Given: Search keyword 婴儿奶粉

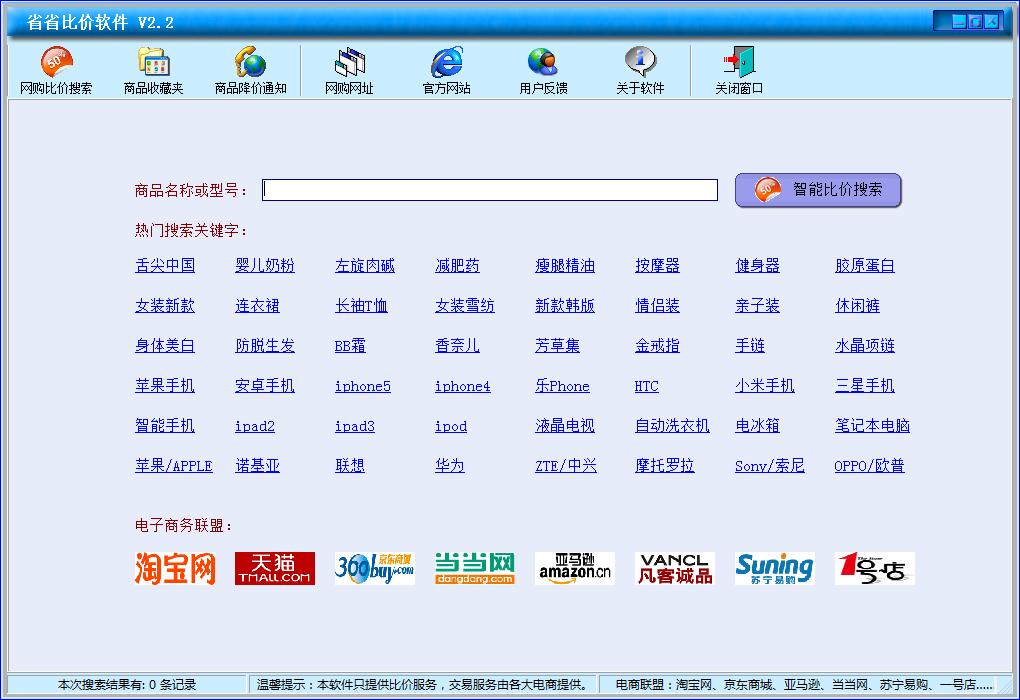Looking at the screenshot, I should pos(265,265).
